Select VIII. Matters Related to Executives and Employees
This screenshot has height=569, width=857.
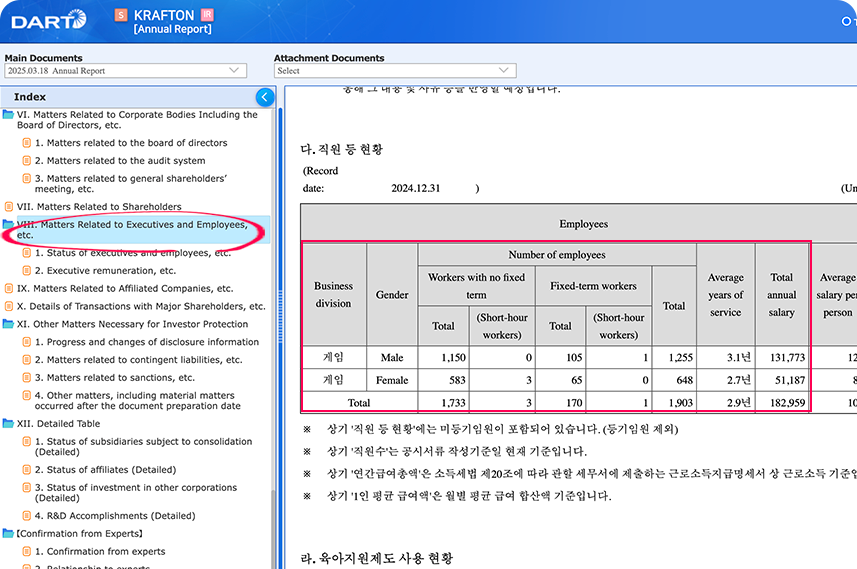[x=132, y=230]
